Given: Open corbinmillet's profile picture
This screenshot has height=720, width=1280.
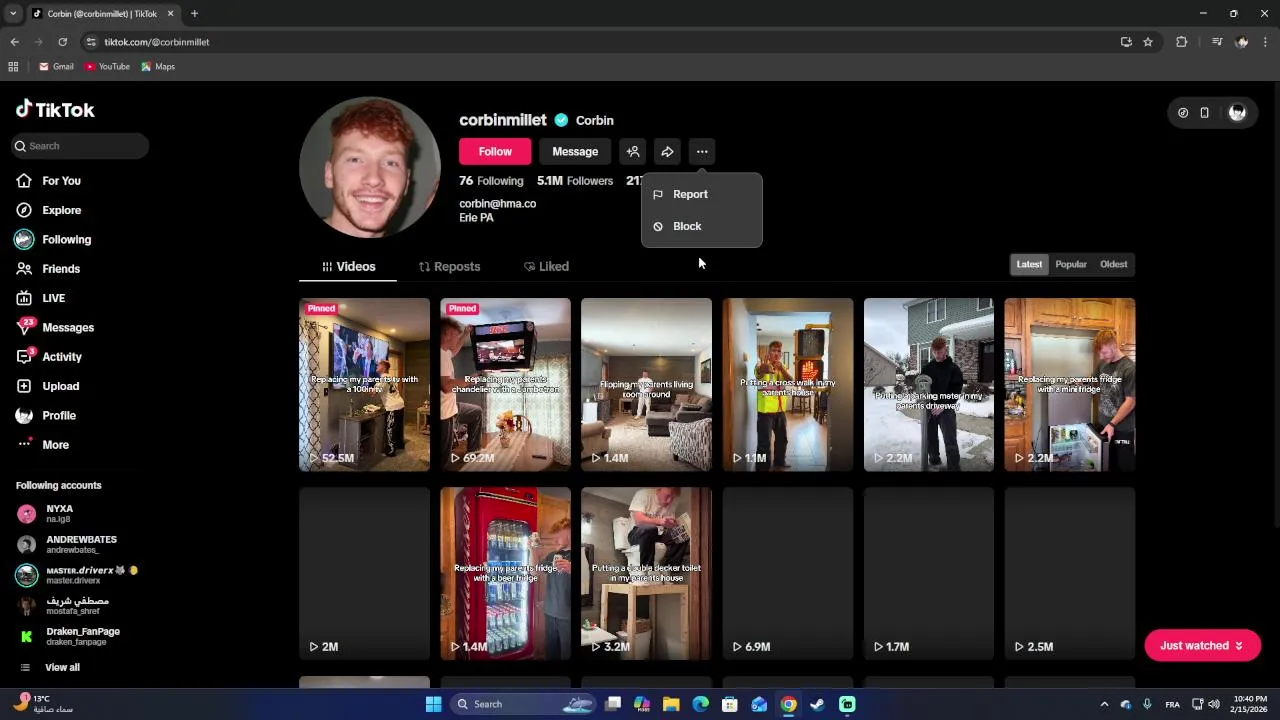Looking at the screenshot, I should point(370,167).
